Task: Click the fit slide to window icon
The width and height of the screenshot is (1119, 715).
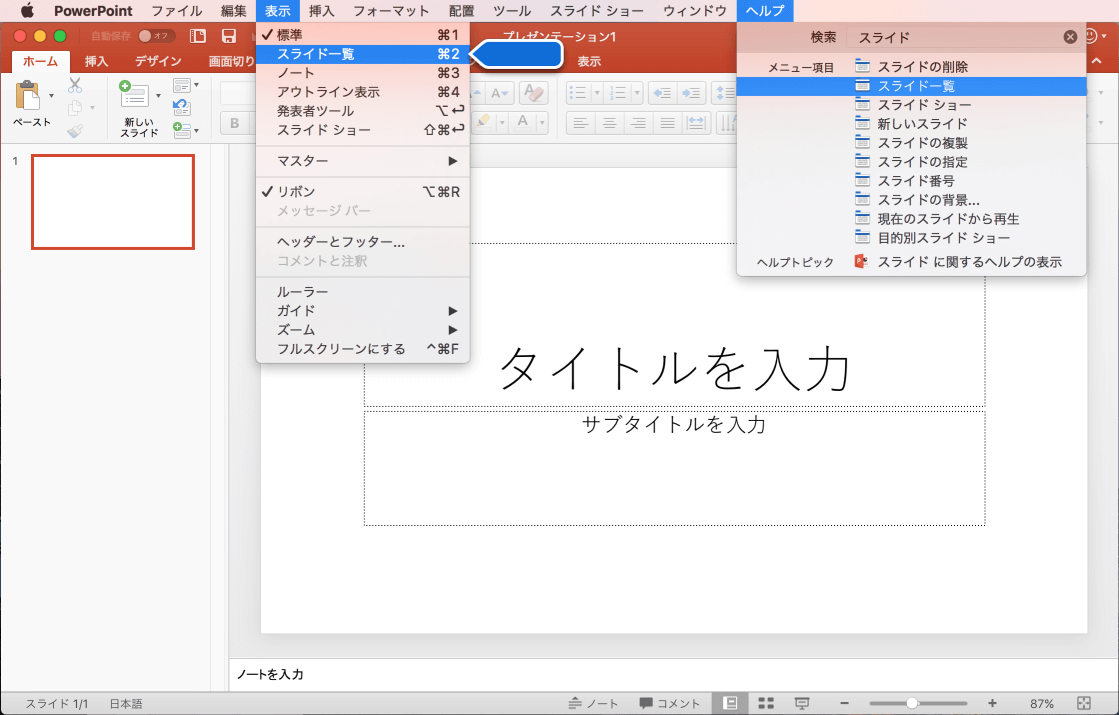Action: pos(1083,703)
